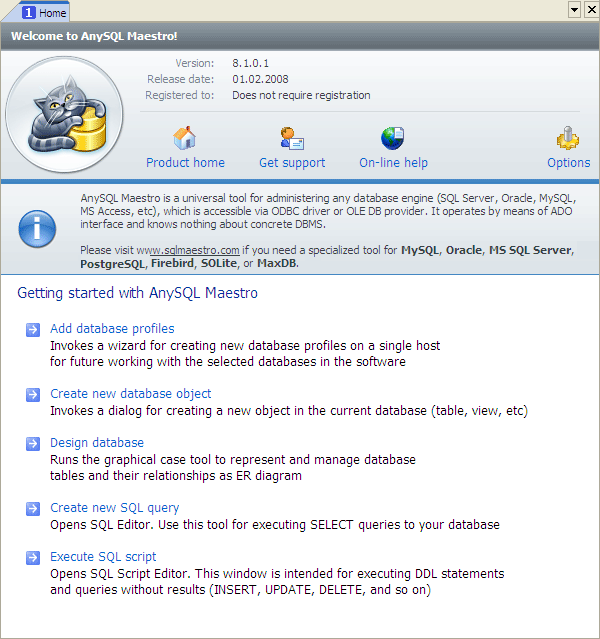
Task: Click the 'Getting started with AnySQL Maestro' heading
Action: tap(137, 293)
